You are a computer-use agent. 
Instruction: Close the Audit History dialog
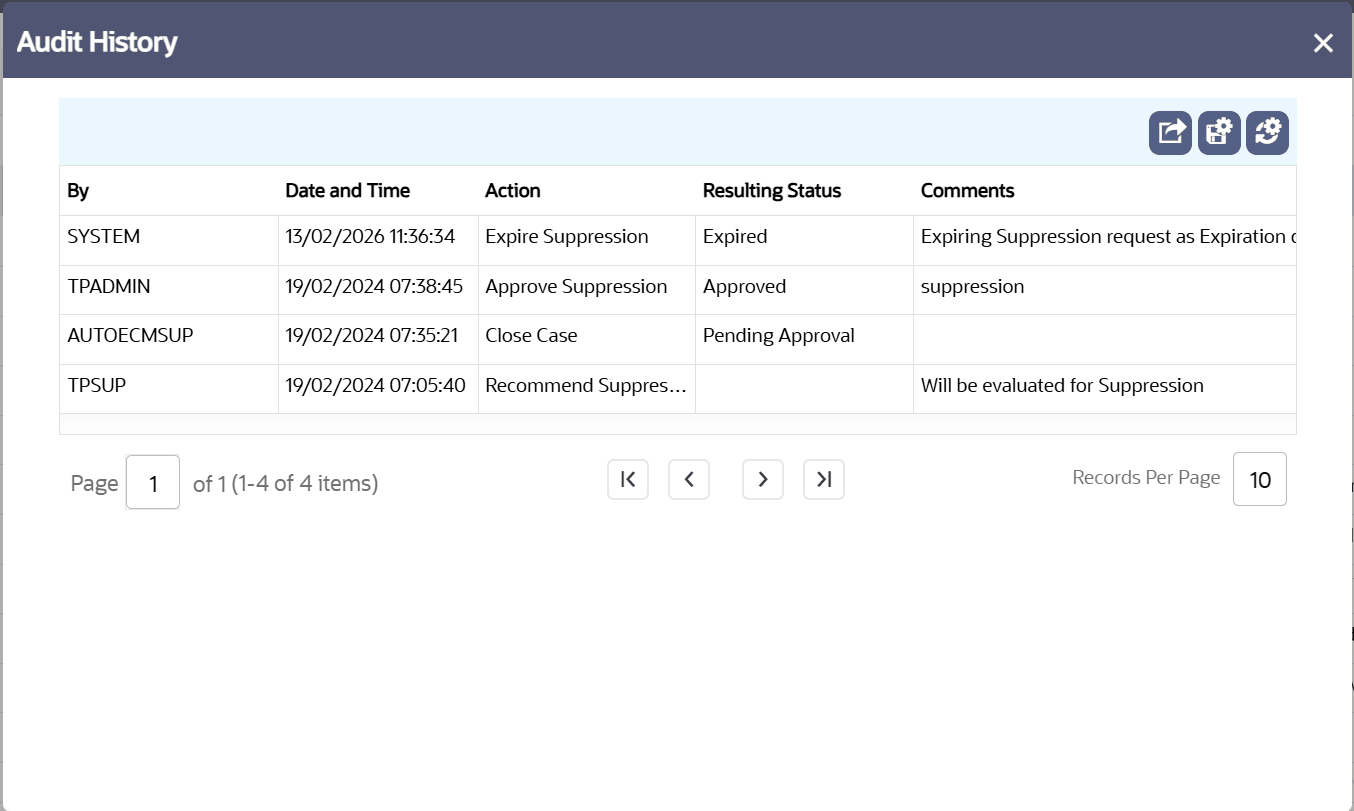(x=1323, y=43)
